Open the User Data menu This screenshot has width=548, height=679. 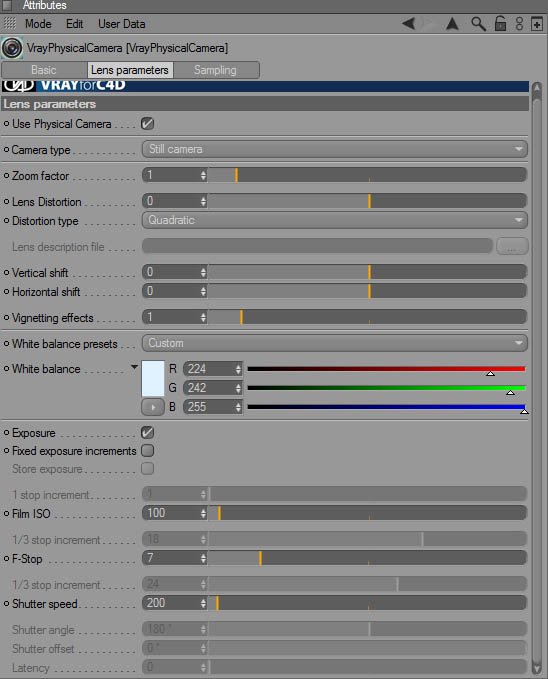(121, 24)
